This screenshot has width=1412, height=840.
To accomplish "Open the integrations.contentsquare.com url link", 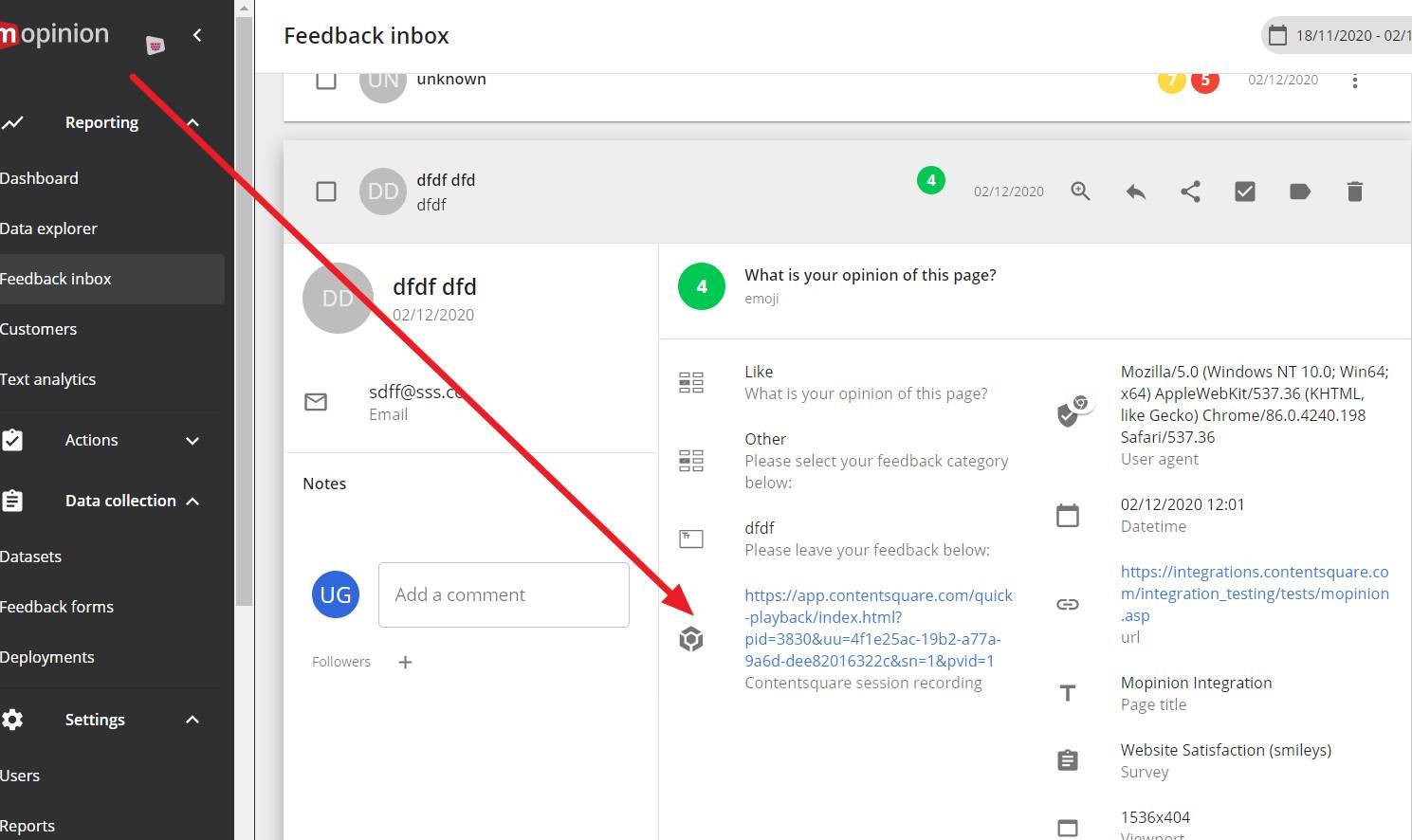I will point(1254,593).
